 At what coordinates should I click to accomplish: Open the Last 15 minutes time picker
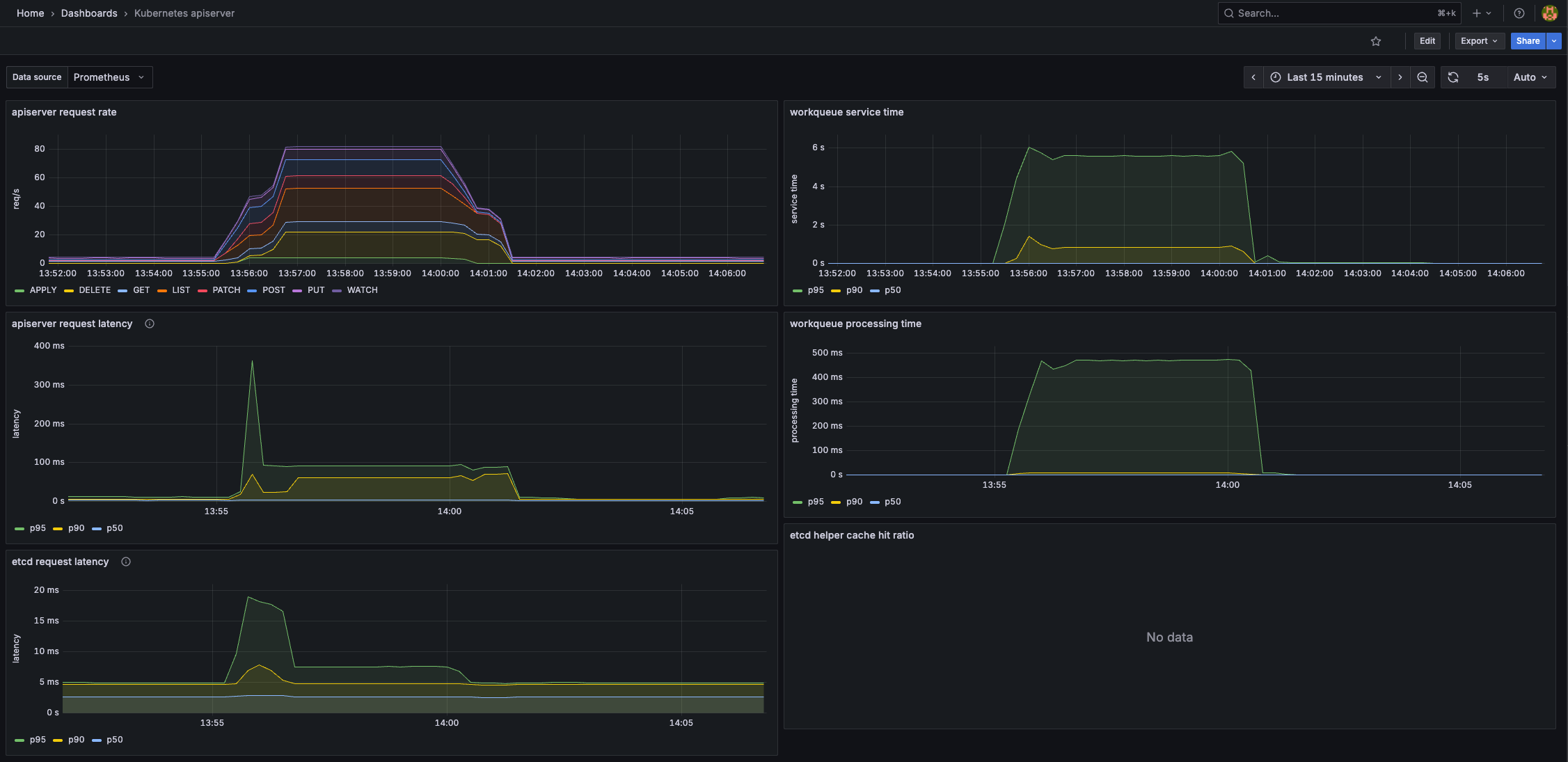click(x=1324, y=77)
